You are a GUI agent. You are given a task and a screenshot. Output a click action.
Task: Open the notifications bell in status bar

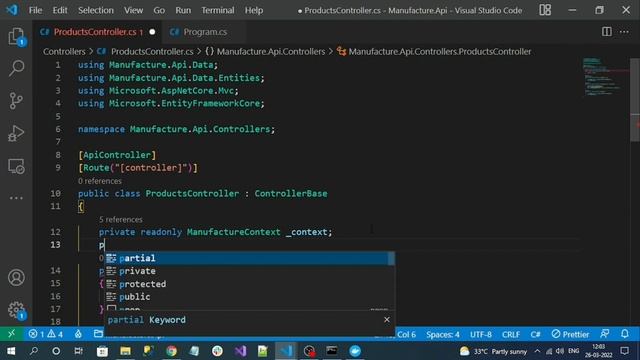(x=625, y=334)
